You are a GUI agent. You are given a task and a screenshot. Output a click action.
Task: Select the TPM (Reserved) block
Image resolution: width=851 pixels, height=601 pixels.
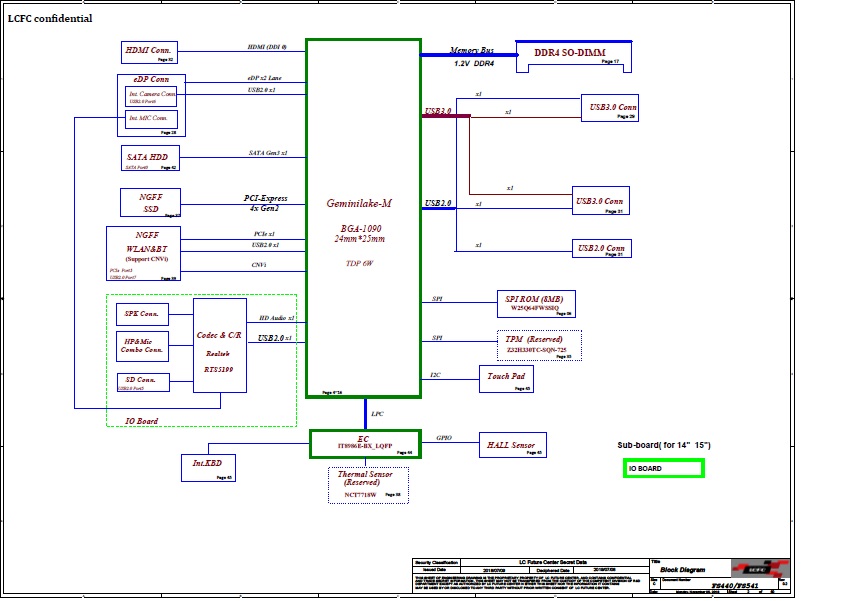coord(539,345)
